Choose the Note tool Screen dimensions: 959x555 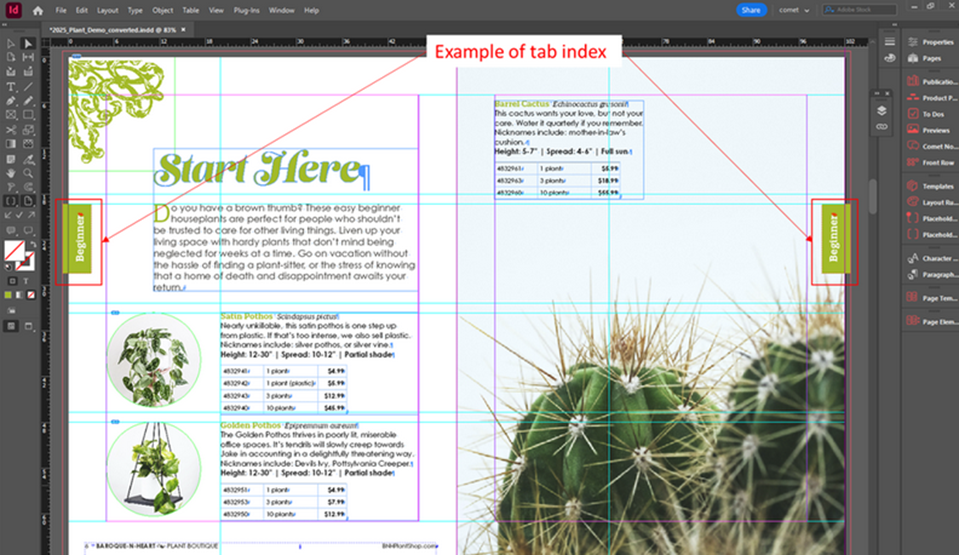coord(11,159)
